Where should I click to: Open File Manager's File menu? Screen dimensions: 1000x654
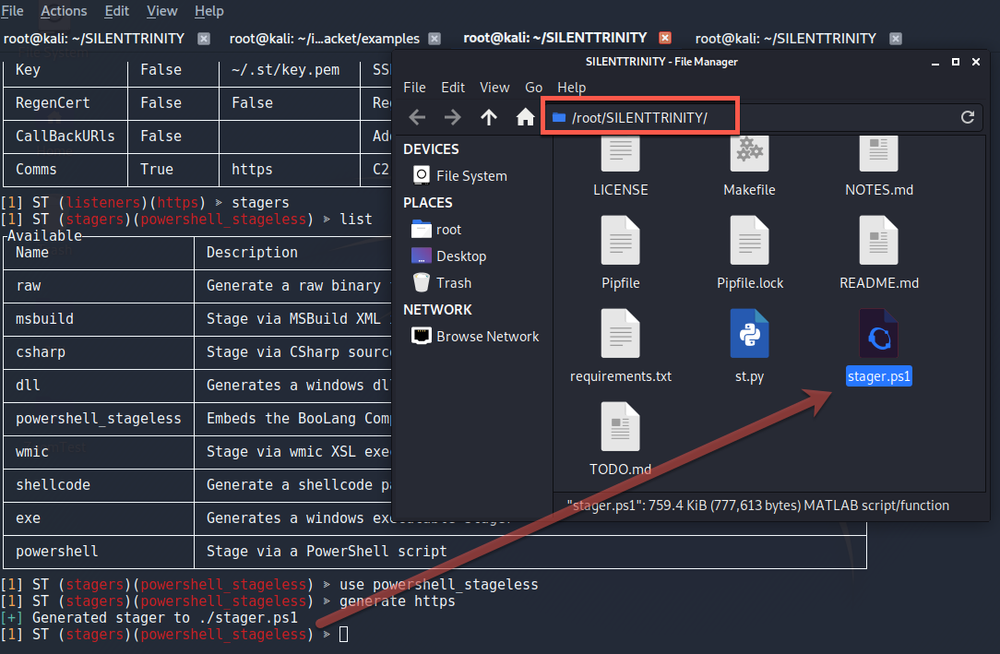[415, 87]
